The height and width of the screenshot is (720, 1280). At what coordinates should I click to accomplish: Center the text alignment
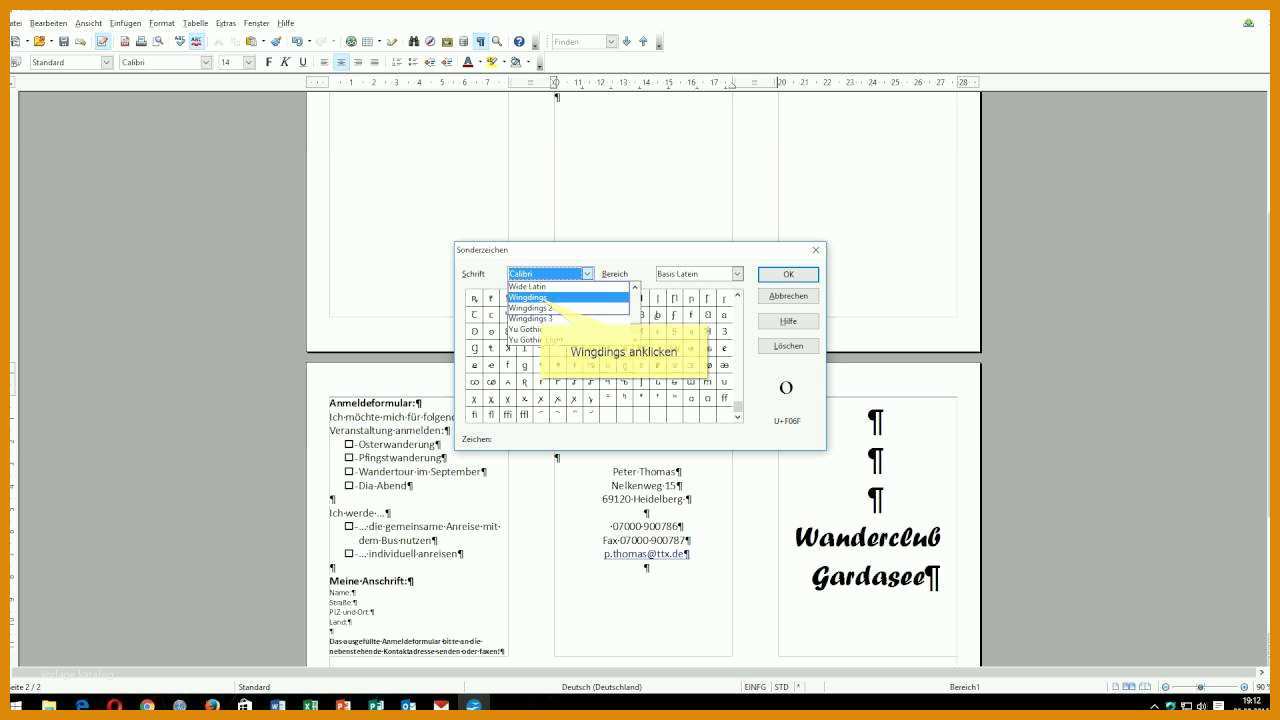341,62
